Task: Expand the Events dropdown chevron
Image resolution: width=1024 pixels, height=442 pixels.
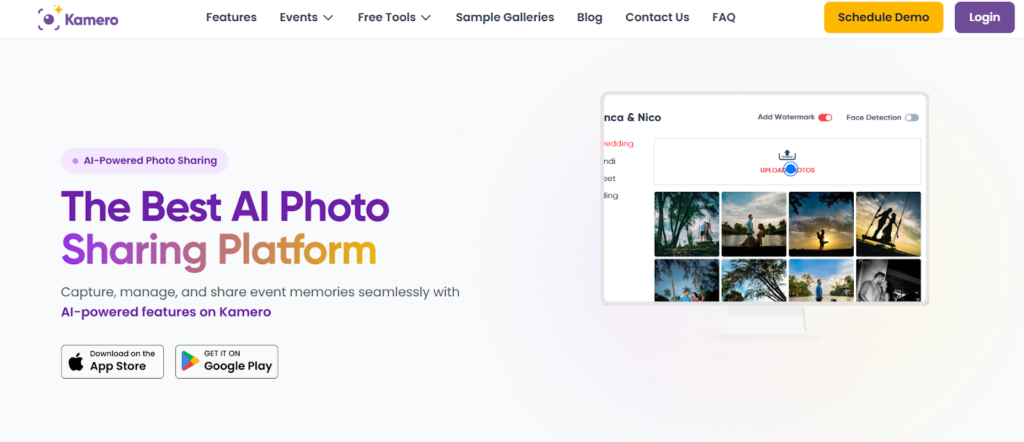Action: (x=328, y=18)
